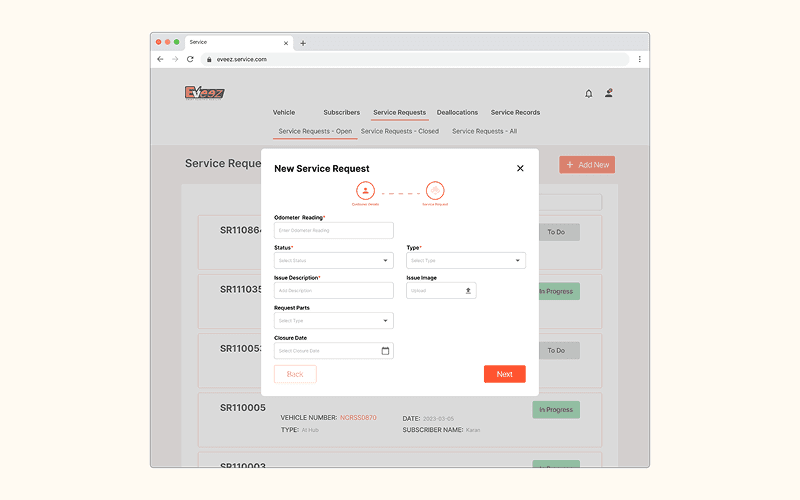Click the red macOS close dot

pos(159,42)
